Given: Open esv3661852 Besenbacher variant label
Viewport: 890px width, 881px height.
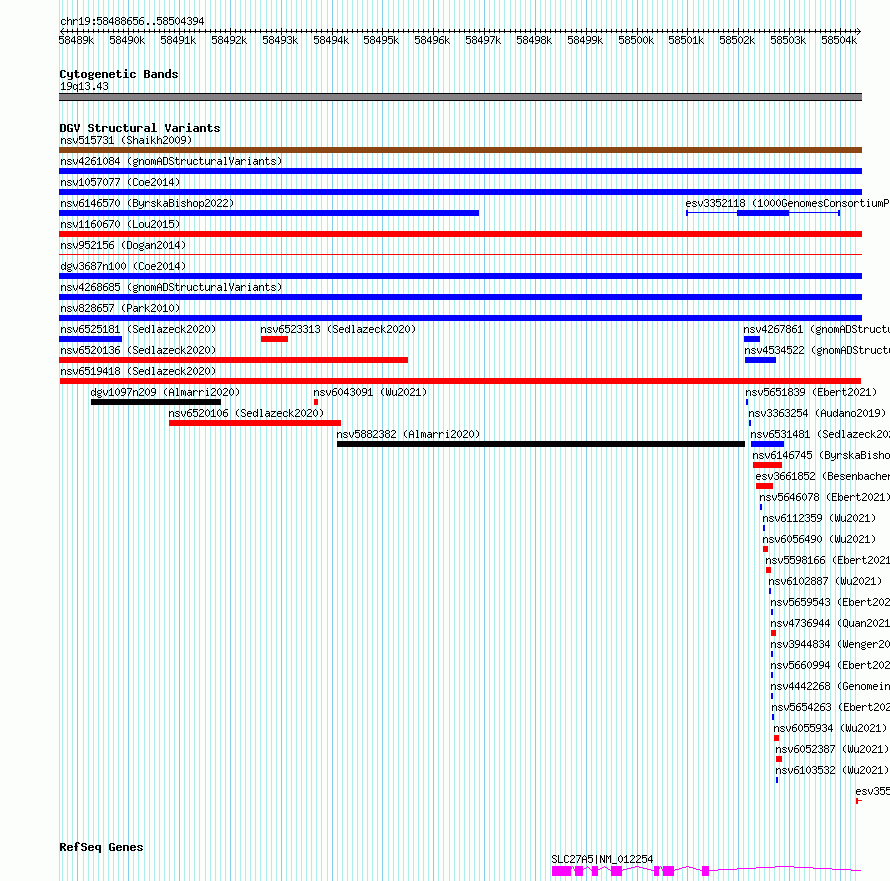Looking at the screenshot, I should coord(822,476).
